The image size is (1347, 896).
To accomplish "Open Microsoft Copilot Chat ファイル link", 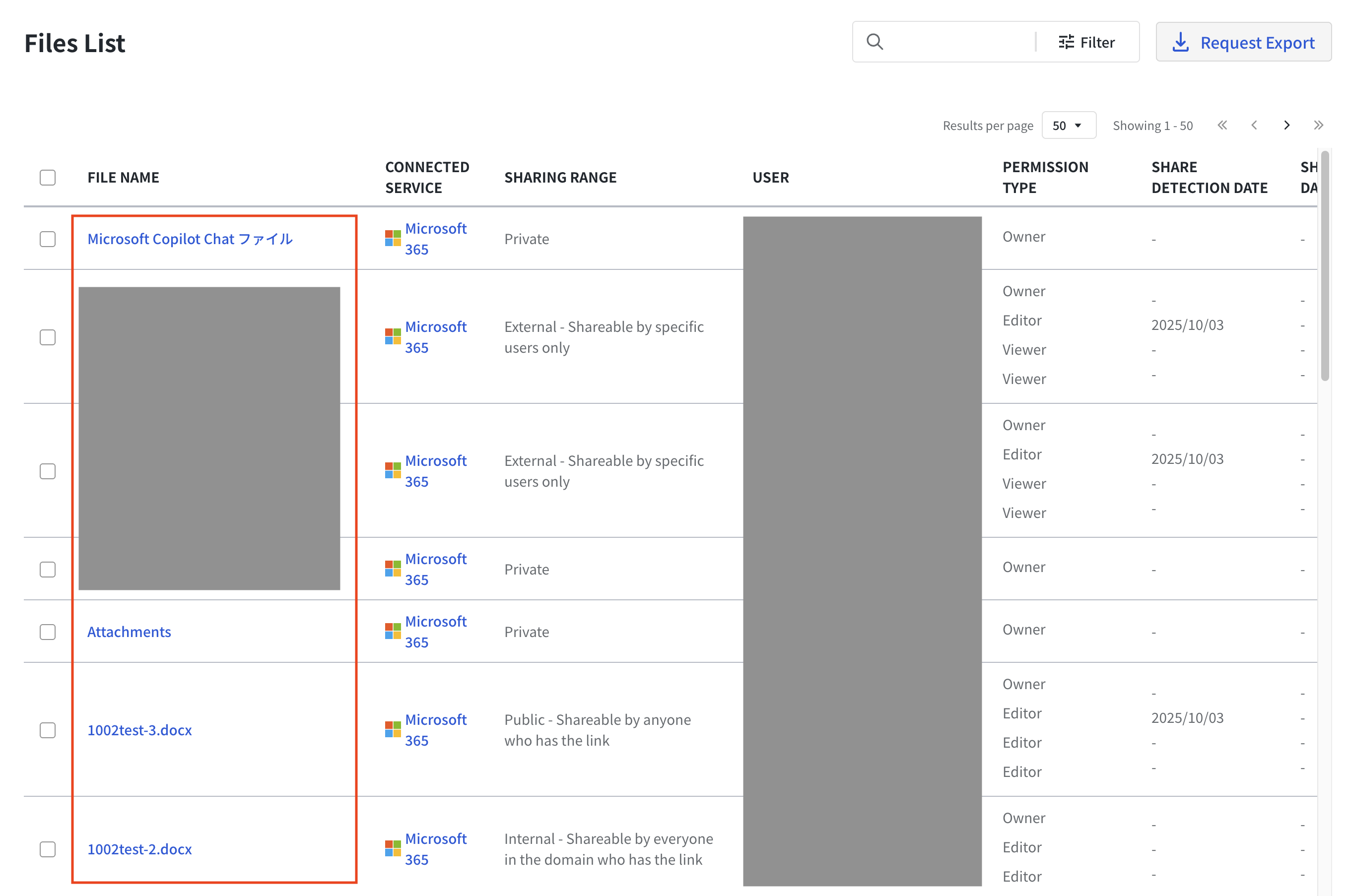I will (190, 239).
